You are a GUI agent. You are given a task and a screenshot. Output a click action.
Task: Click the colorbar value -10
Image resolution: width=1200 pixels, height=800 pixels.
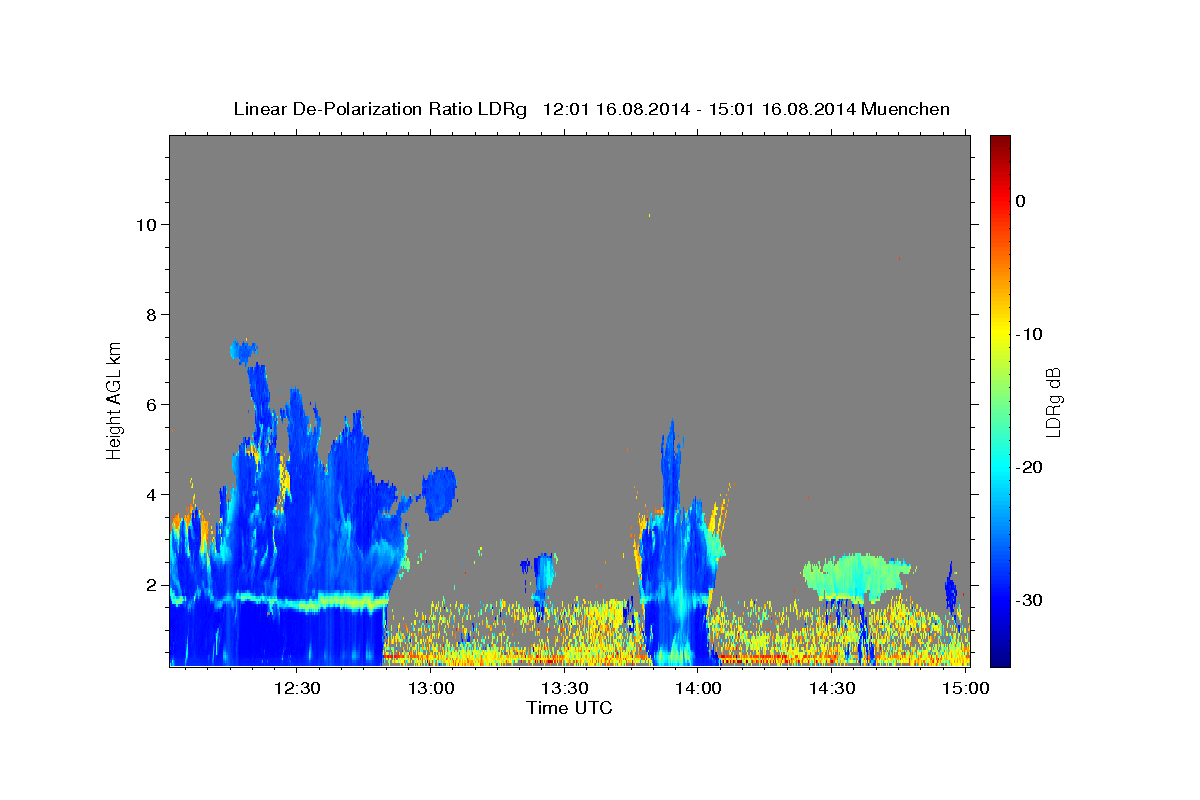tap(1029, 334)
